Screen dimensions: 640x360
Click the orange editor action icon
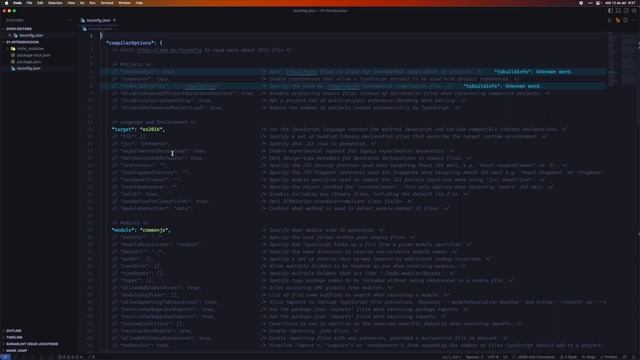click(618, 20)
